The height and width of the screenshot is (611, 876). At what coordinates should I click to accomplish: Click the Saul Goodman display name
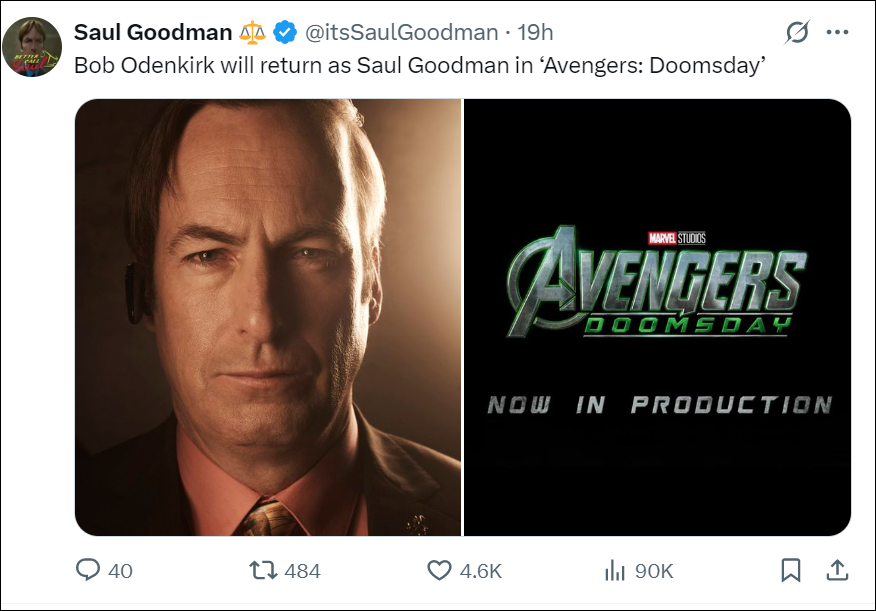pyautogui.click(x=153, y=33)
